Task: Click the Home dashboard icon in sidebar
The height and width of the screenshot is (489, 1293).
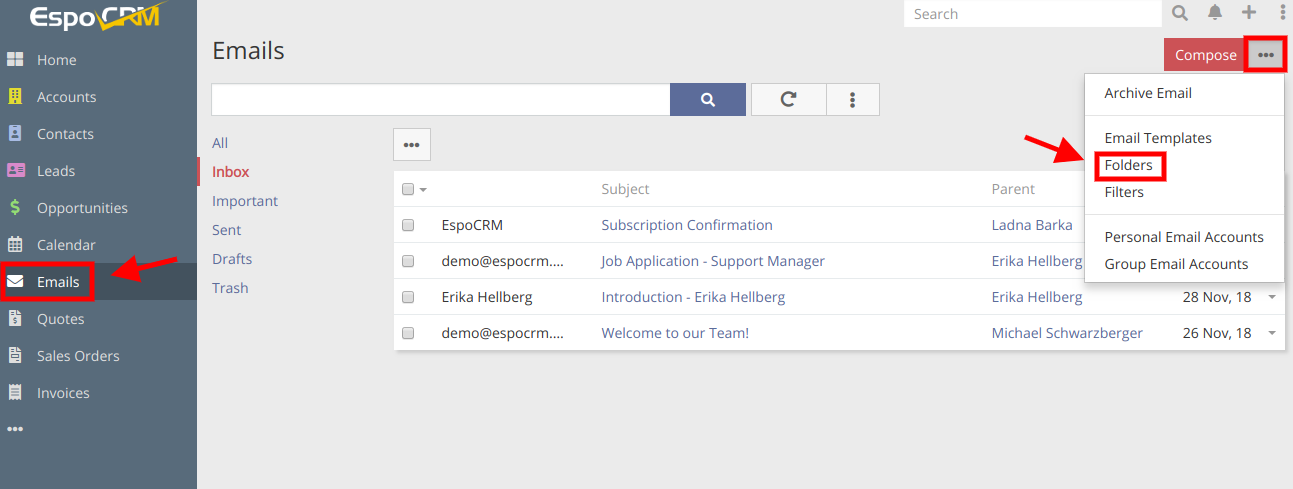Action: pos(15,60)
